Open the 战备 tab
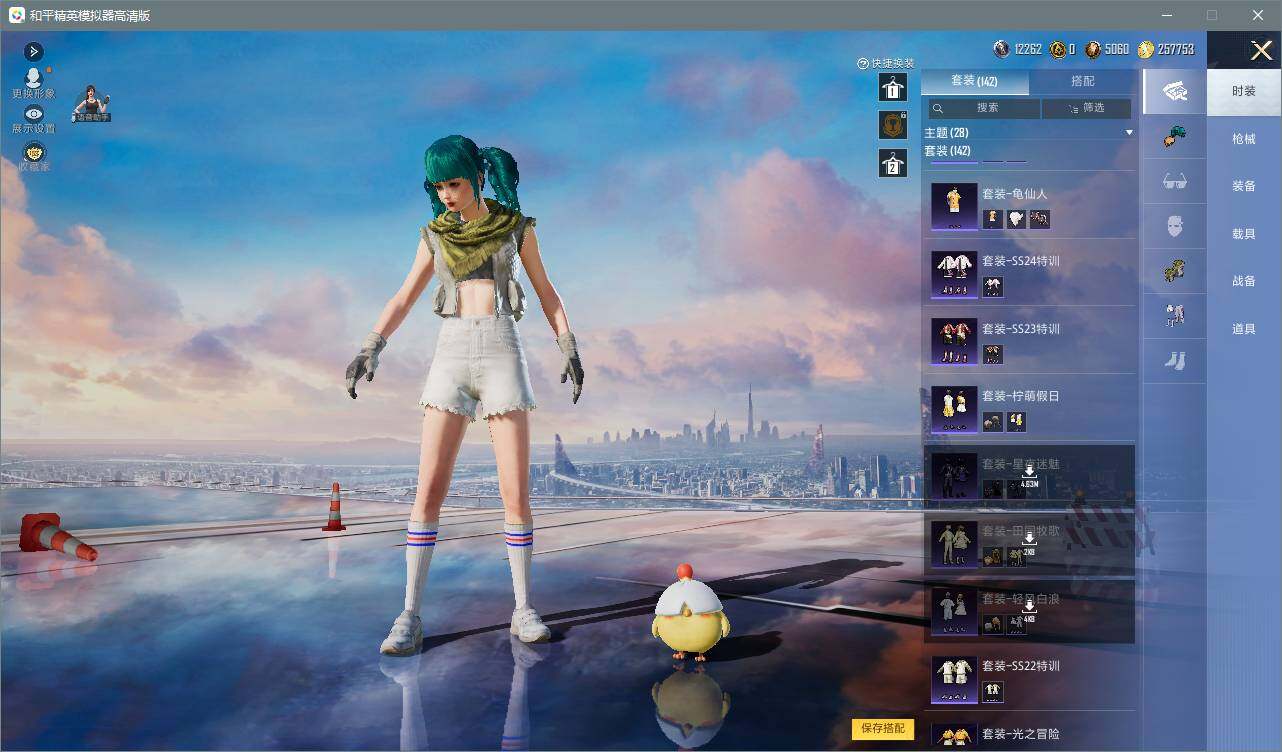The width and height of the screenshot is (1282, 752). (1244, 281)
